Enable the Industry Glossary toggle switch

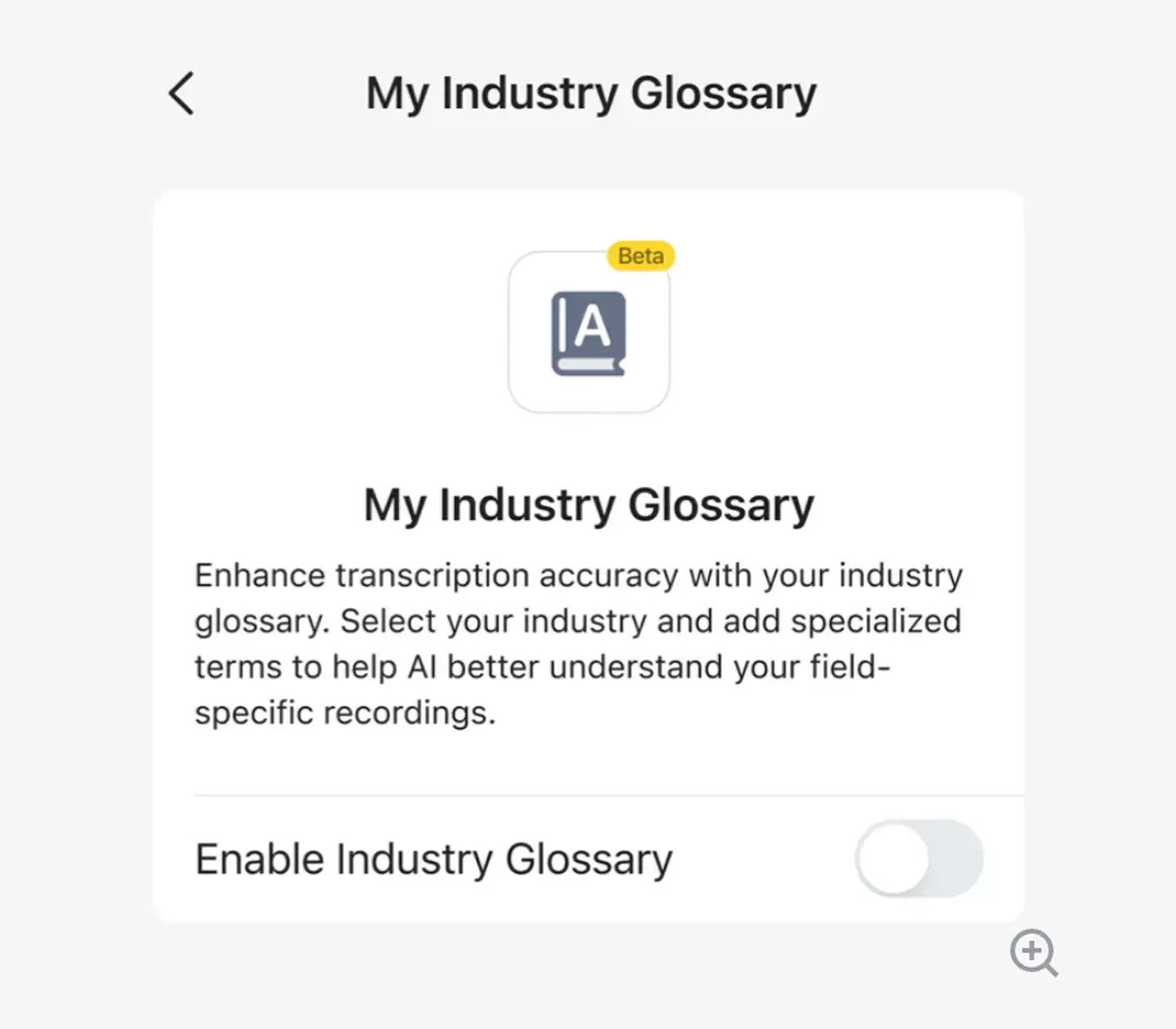(919, 859)
